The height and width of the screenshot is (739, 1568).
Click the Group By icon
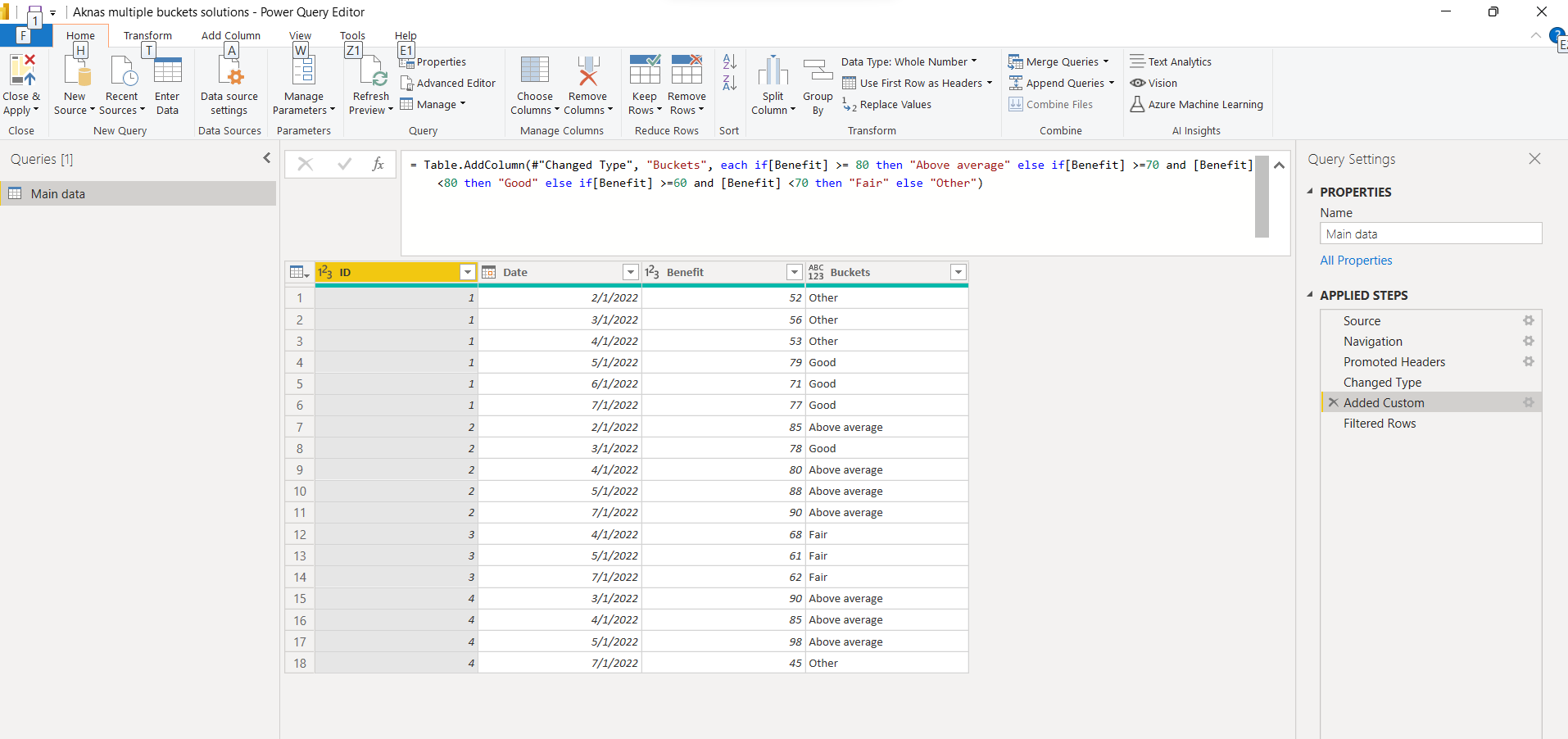tap(818, 70)
